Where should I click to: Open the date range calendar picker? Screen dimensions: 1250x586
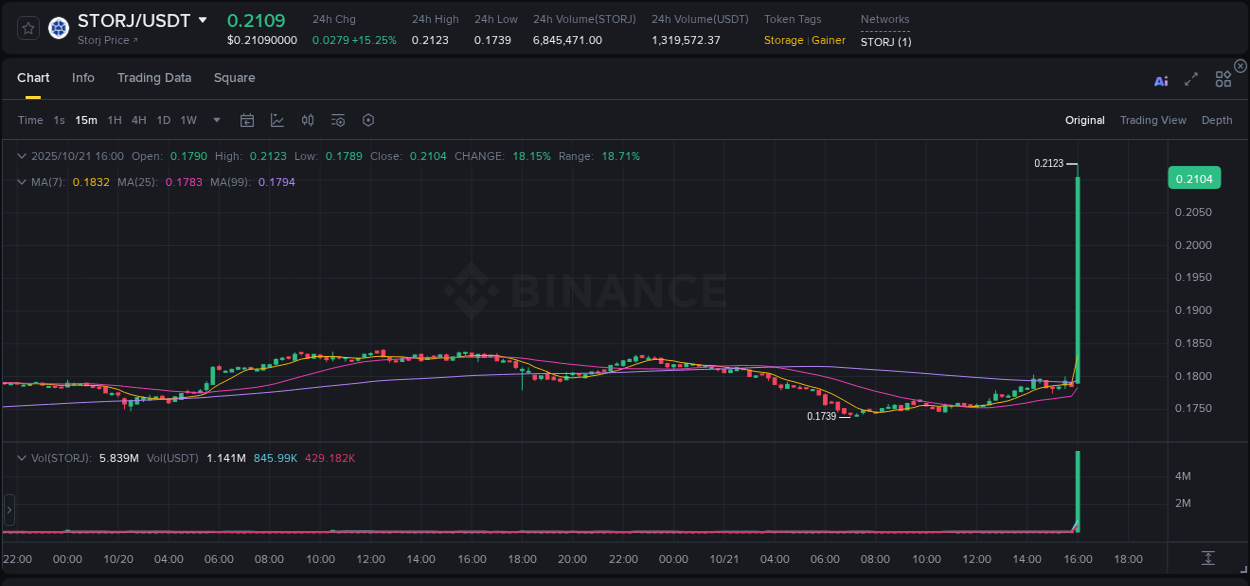tap(247, 119)
